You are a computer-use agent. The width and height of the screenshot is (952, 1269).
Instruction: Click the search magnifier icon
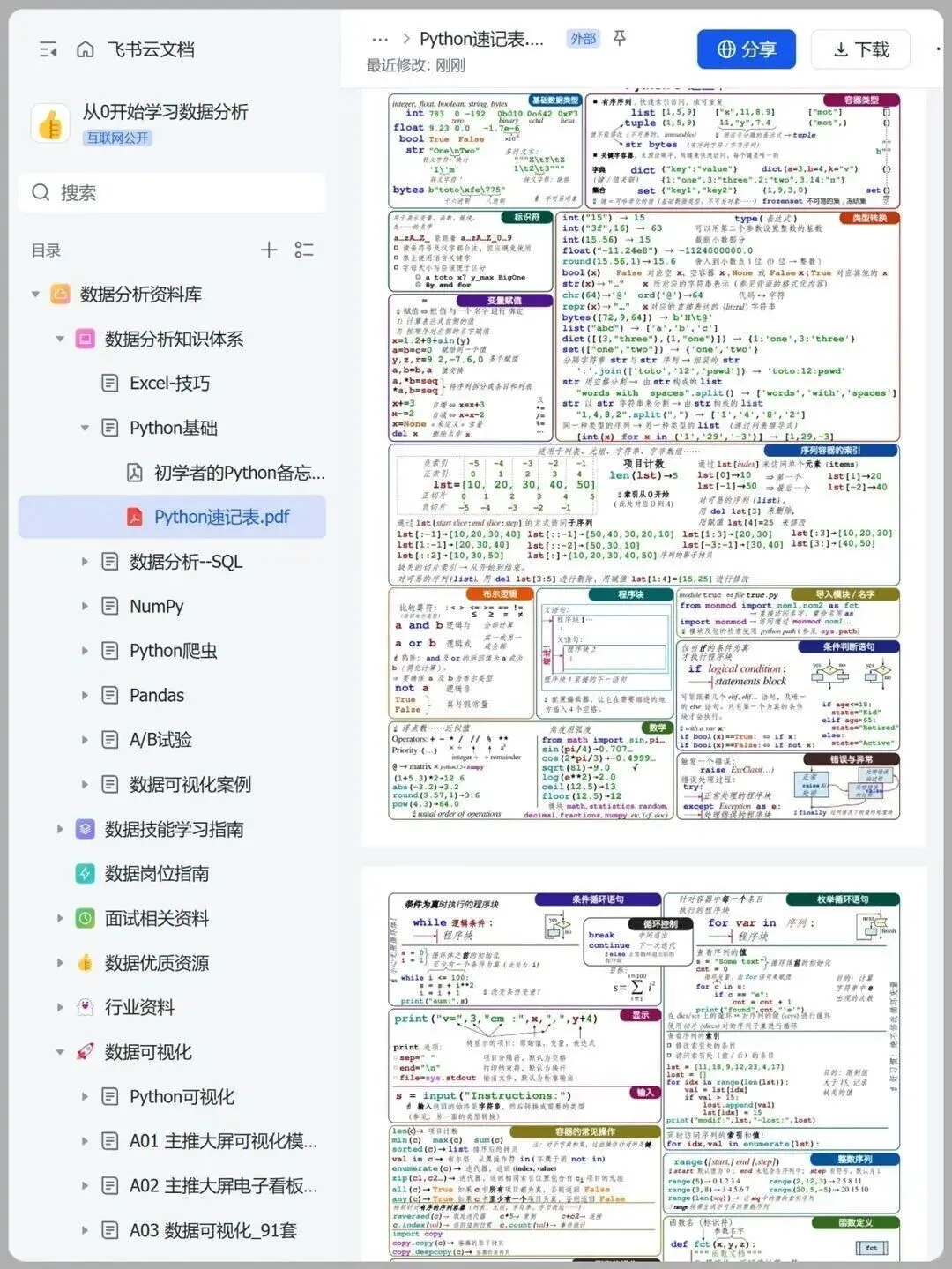(41, 192)
